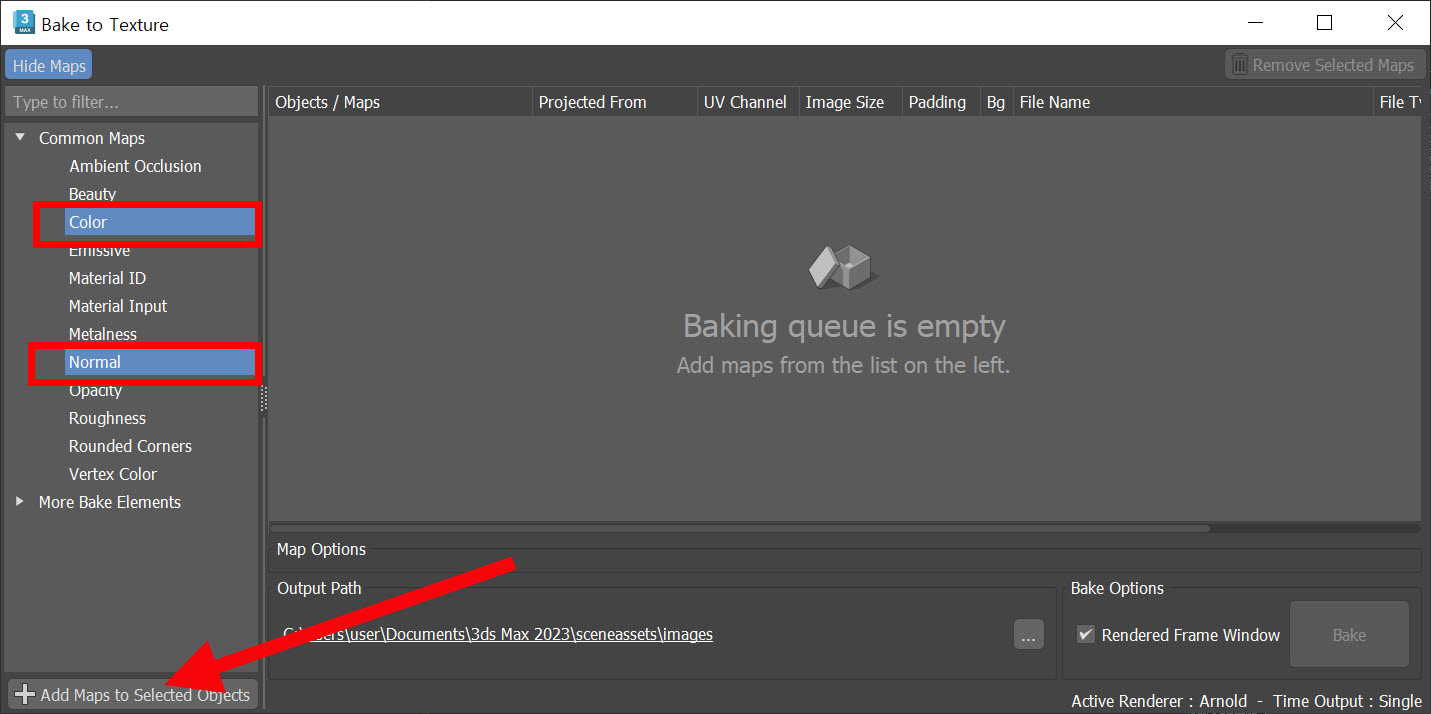
Task: Collapse the Common Maps tree group
Action: point(20,138)
